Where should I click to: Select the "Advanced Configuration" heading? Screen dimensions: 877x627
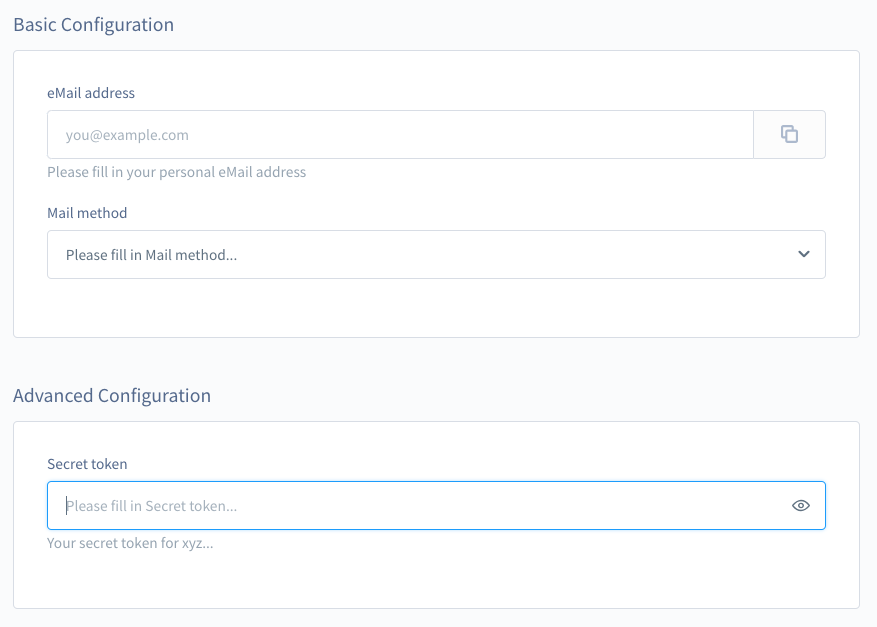click(x=112, y=396)
